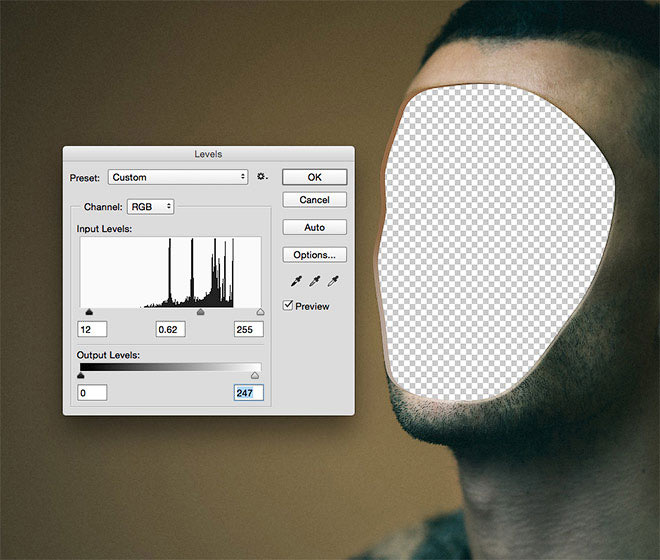Toggle the Preview checkbox
This screenshot has height=560, width=660.
click(x=289, y=305)
